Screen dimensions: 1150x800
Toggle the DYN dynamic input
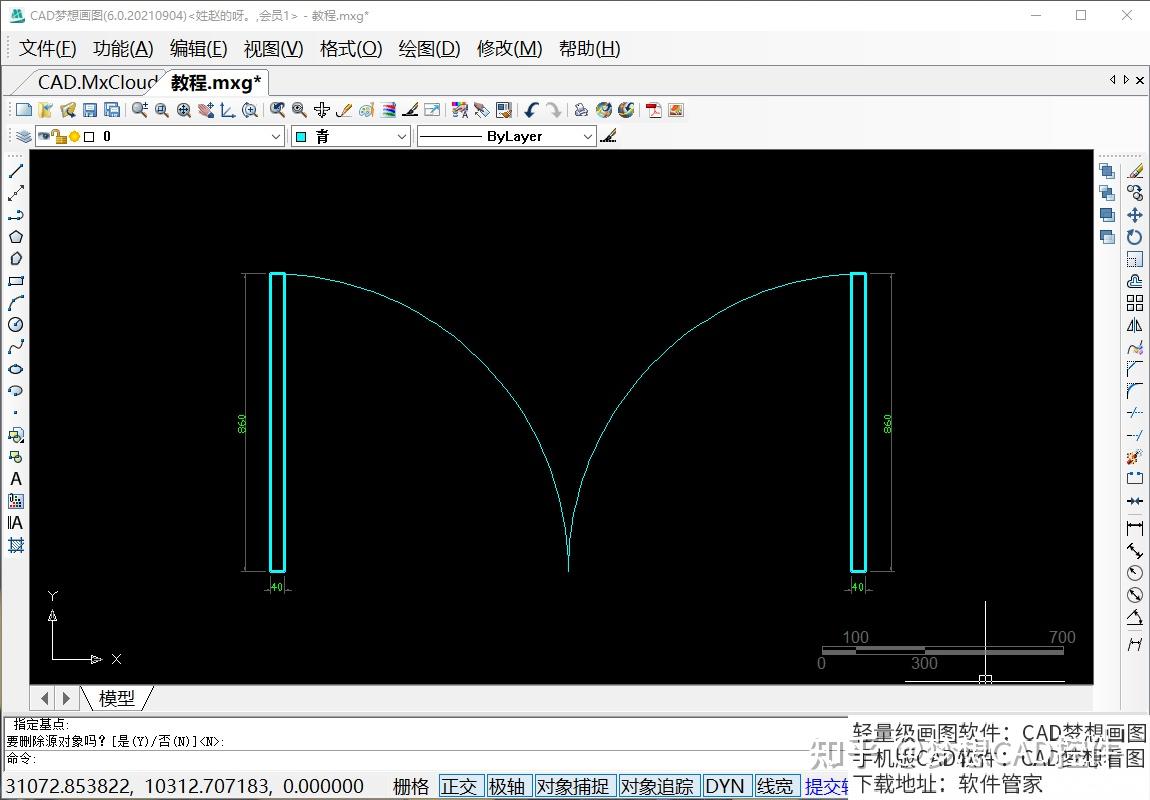coord(725,787)
